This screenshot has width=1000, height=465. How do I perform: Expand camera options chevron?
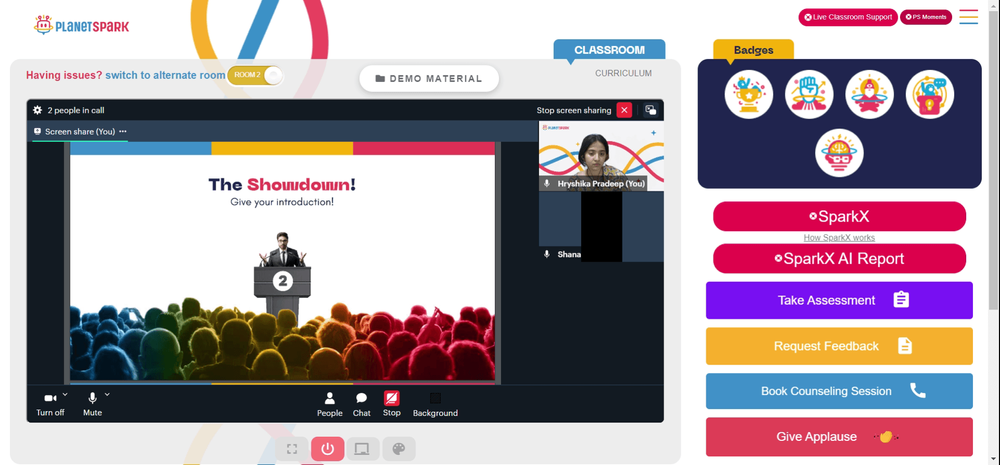click(x=65, y=394)
